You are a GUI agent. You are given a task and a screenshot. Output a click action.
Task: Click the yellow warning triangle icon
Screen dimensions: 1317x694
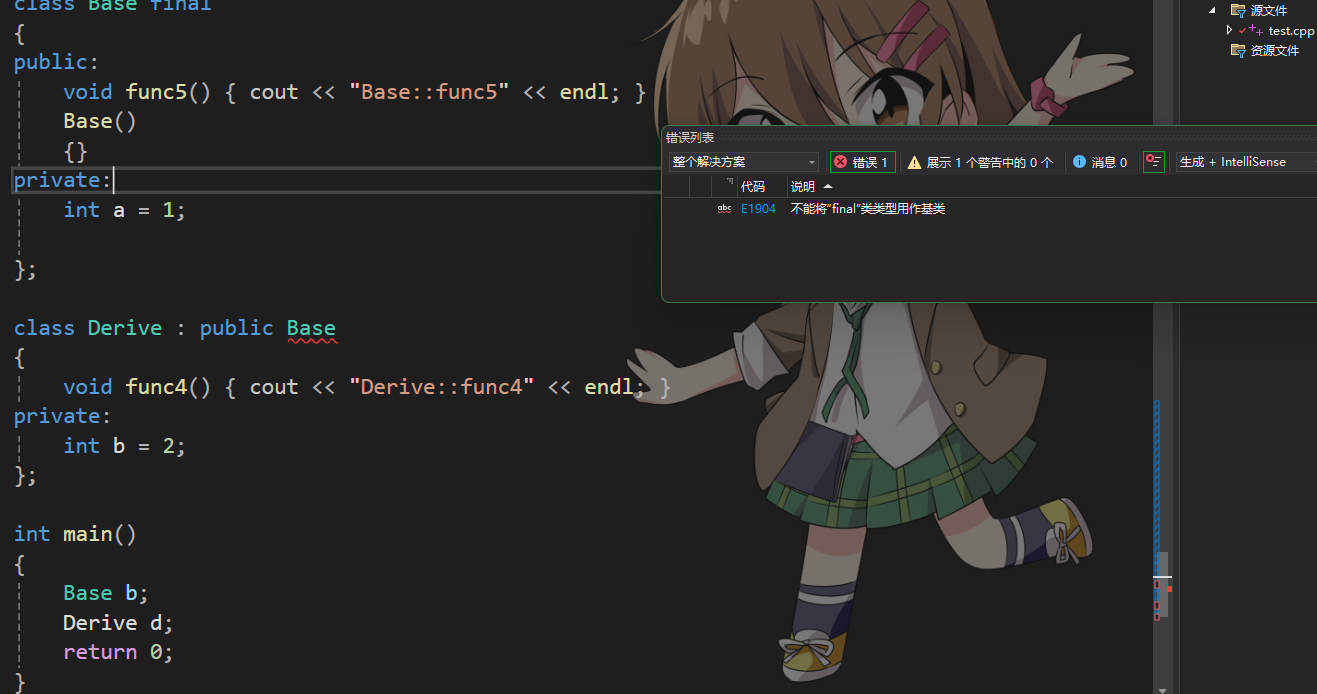pos(914,162)
